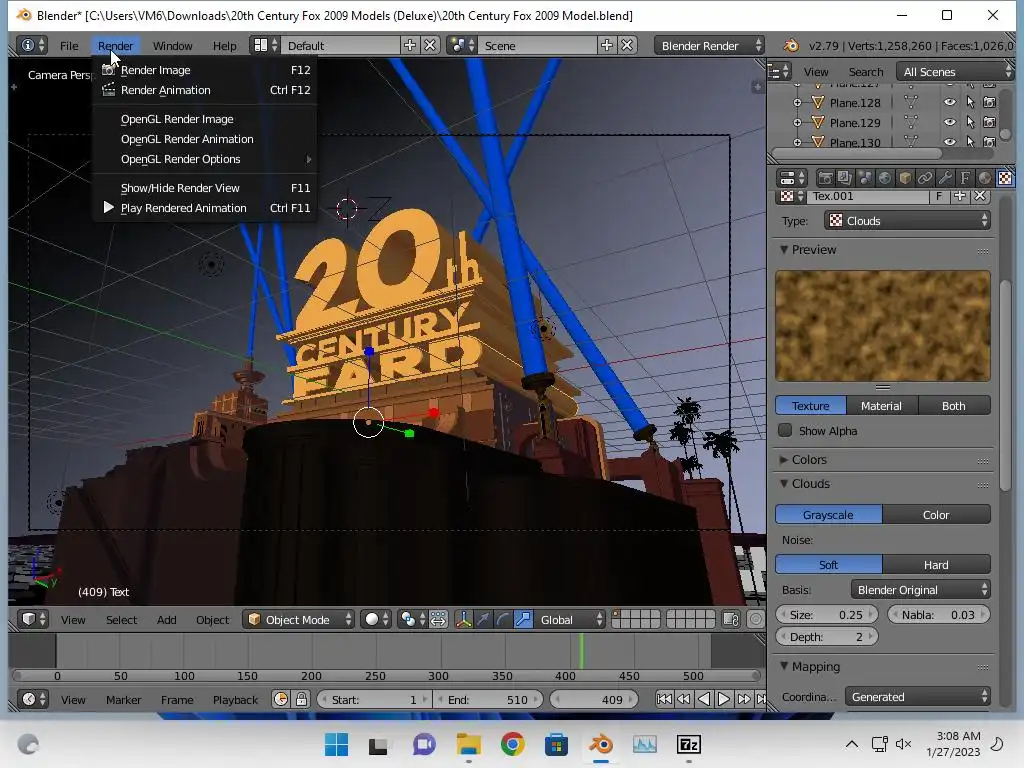Open the Basis Blender Original dropdown
This screenshot has height=768, width=1024.
(921, 590)
